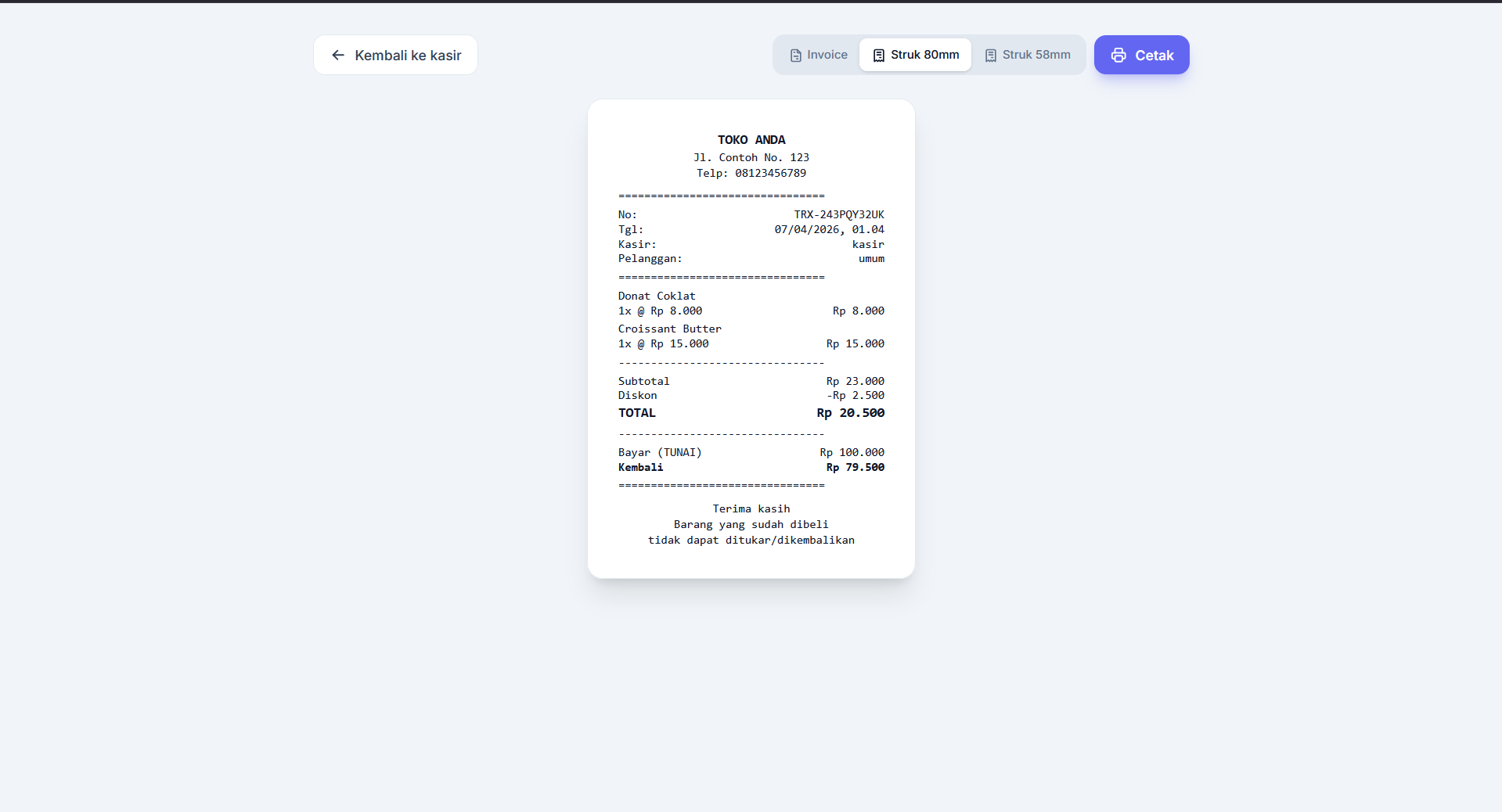Click the tidak dapat ditukar/dikembalikan line
Image resolution: width=1502 pixels, height=812 pixels.
point(751,540)
